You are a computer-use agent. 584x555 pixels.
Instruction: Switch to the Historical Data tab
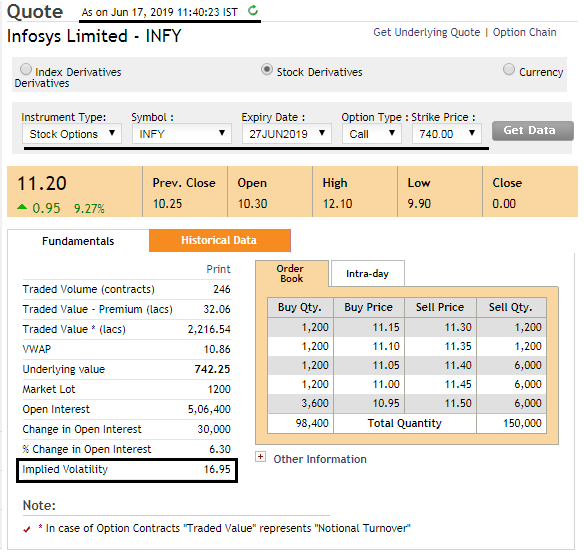tap(220, 241)
